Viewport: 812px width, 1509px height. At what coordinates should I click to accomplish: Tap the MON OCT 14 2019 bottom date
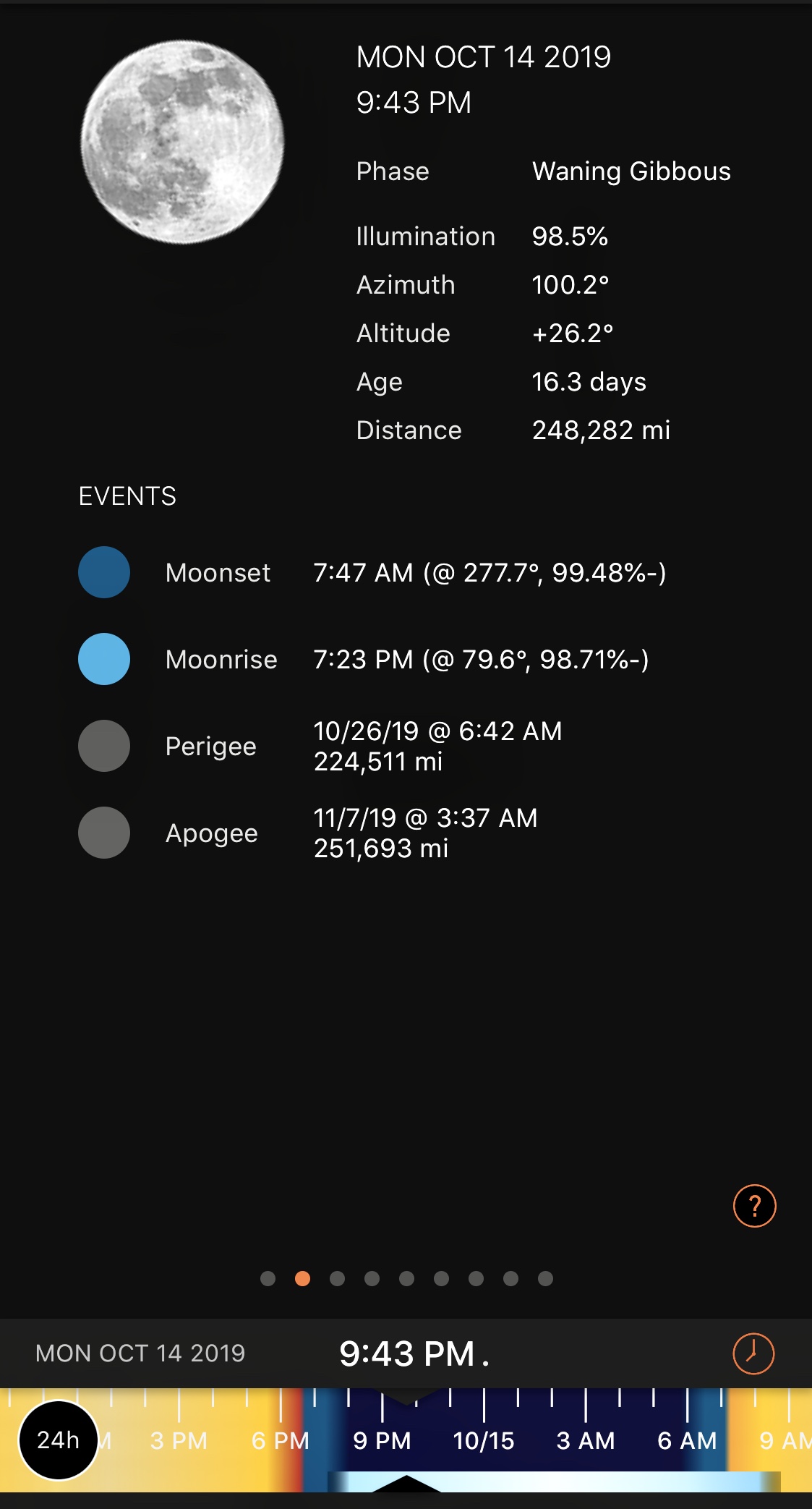pyautogui.click(x=140, y=1353)
